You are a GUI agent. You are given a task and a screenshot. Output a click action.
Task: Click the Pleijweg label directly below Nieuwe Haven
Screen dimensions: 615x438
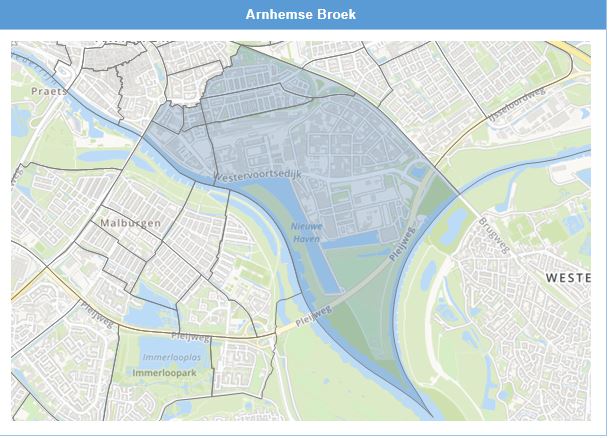[x=311, y=319]
